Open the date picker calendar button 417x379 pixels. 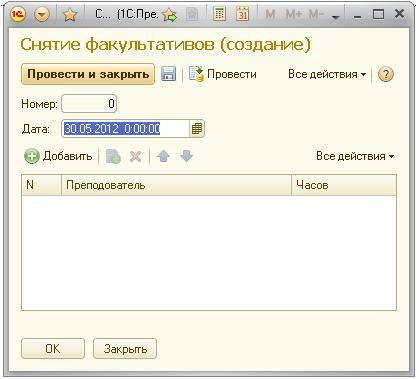(x=197, y=129)
